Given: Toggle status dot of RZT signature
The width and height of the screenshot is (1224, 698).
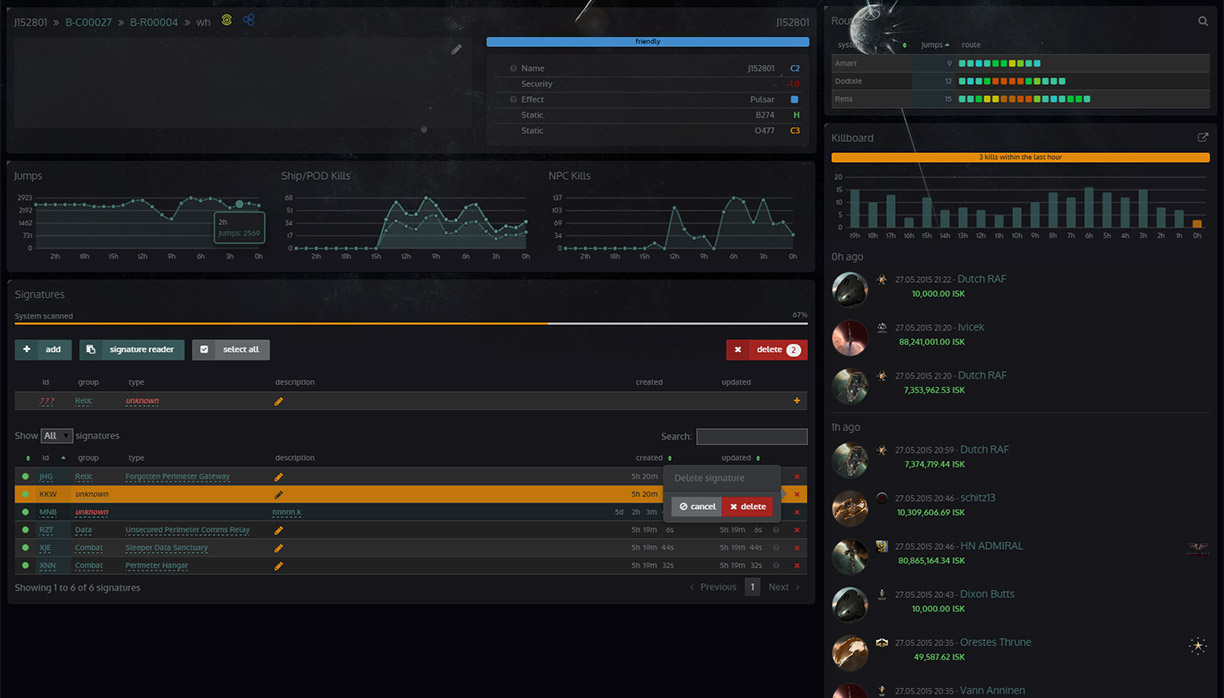Looking at the screenshot, I should [26, 530].
